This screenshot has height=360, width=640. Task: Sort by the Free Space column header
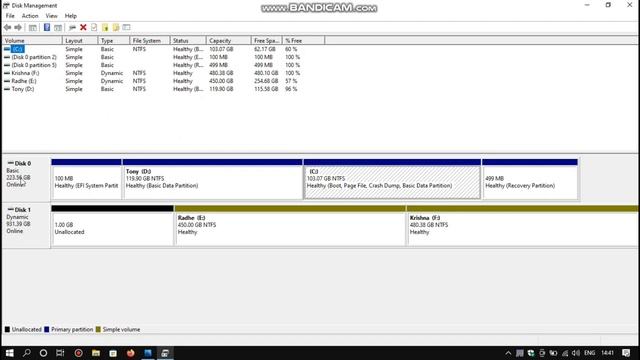[267, 40]
